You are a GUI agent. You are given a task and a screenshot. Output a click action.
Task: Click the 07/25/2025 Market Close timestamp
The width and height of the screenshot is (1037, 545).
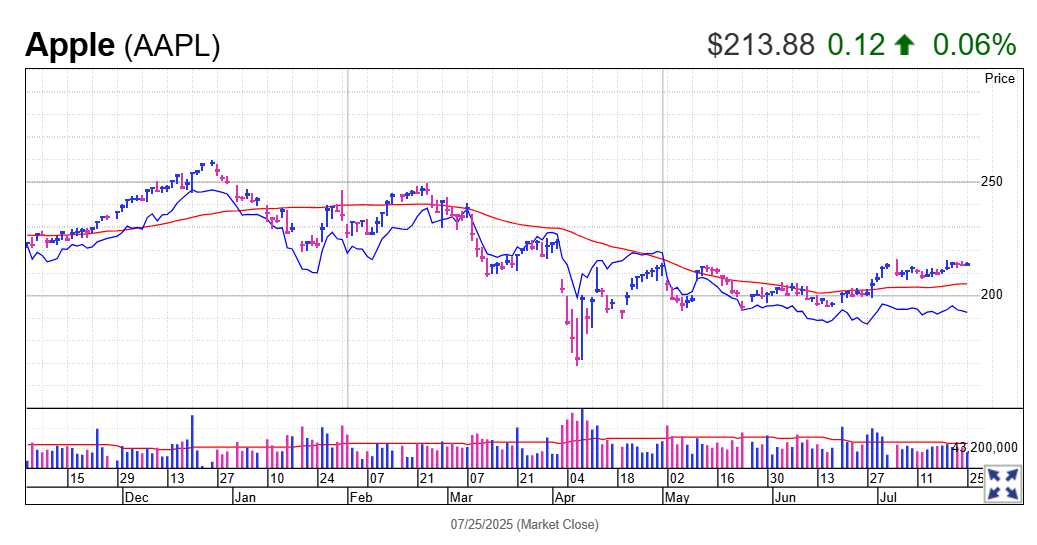coord(524,524)
